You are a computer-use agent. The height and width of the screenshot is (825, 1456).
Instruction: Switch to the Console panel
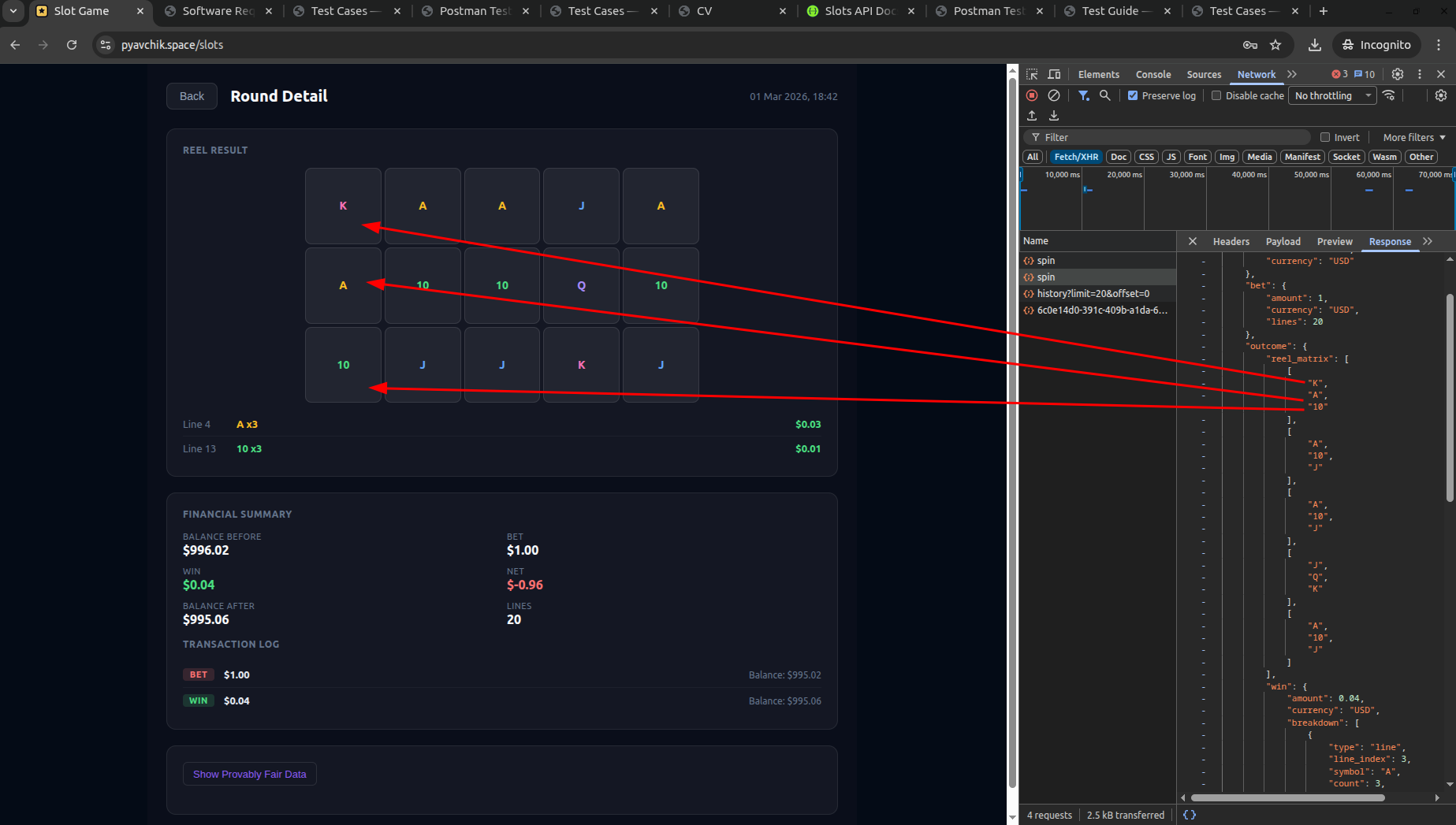1153,74
